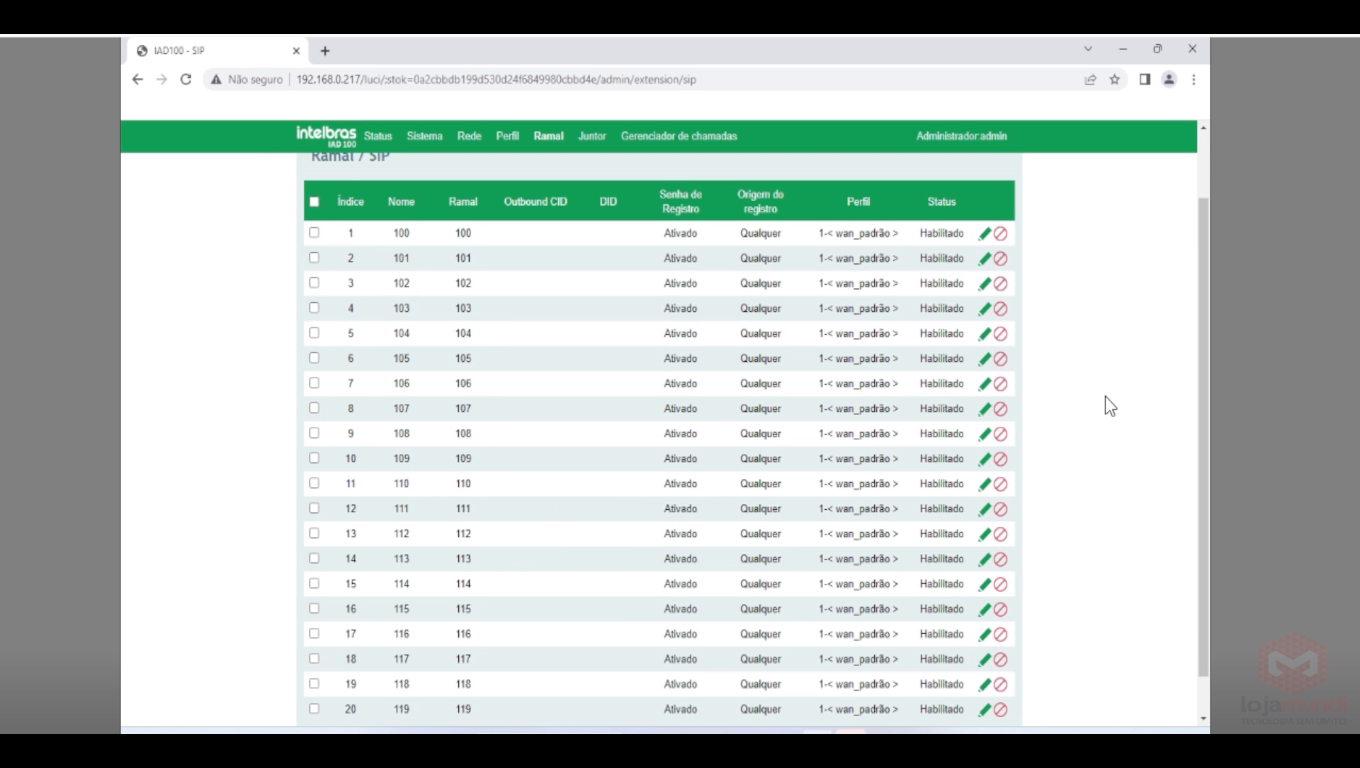Edit extension 100 with pencil icon

(984, 233)
